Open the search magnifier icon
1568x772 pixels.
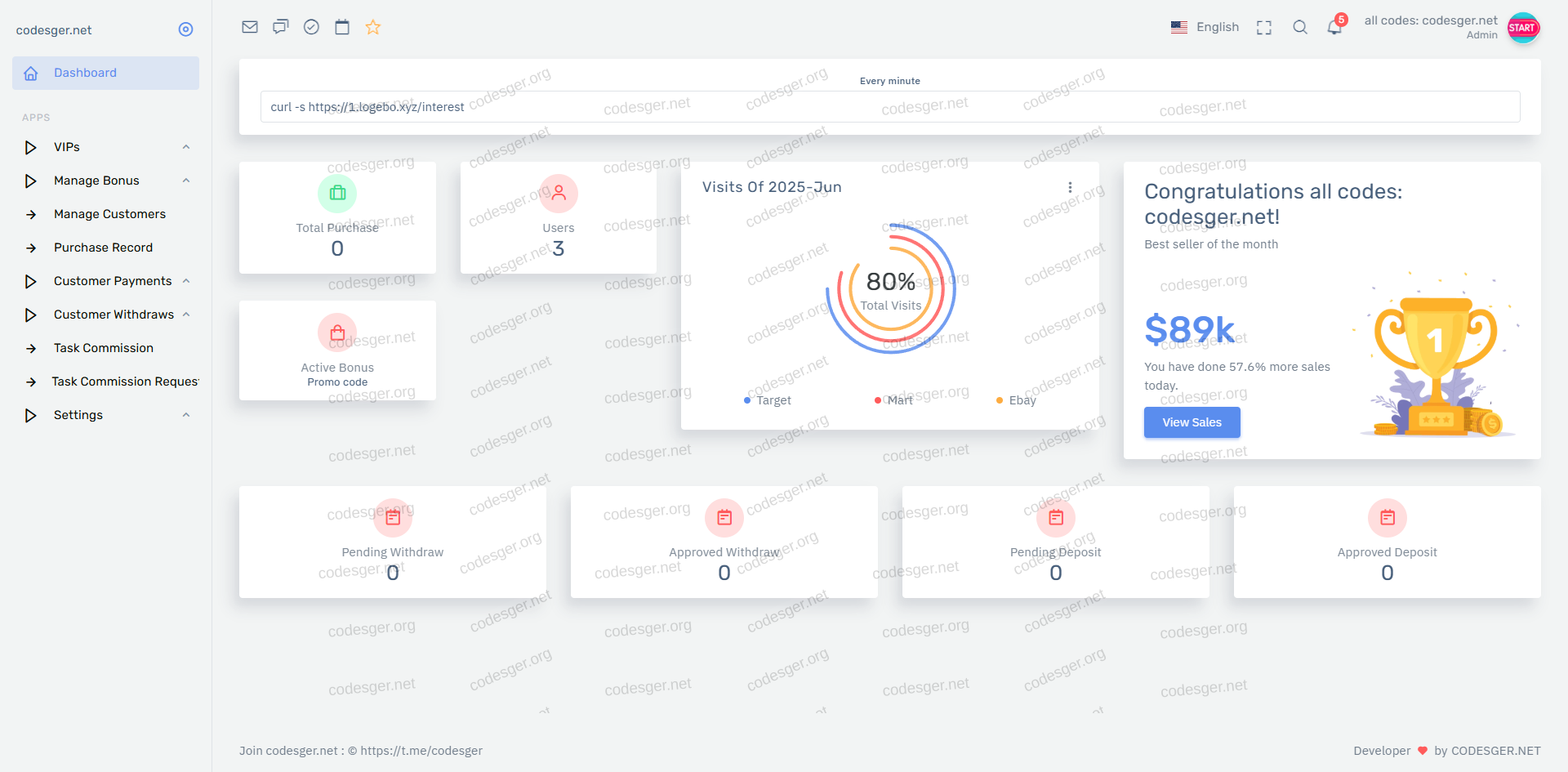(1300, 28)
